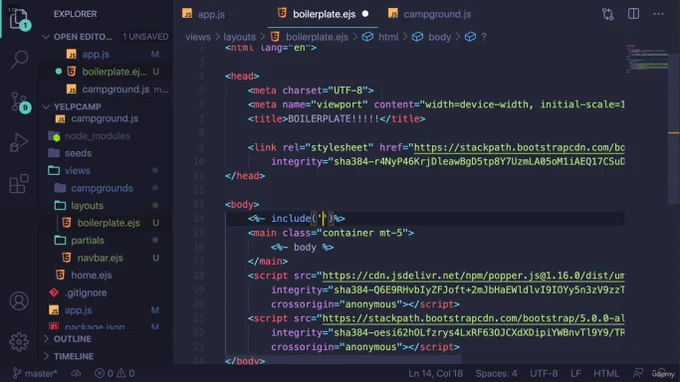Change end of line sequence LF

click(575, 373)
